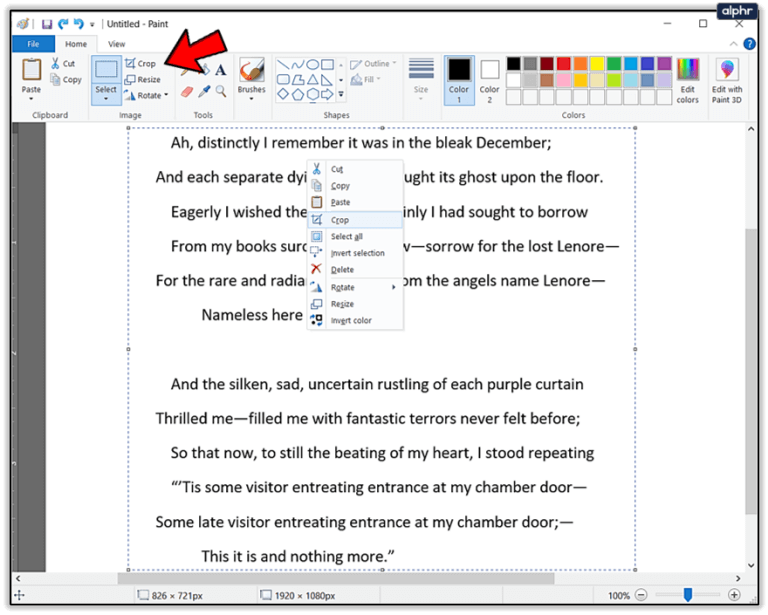Choose Resize from the context menu

[x=355, y=304]
